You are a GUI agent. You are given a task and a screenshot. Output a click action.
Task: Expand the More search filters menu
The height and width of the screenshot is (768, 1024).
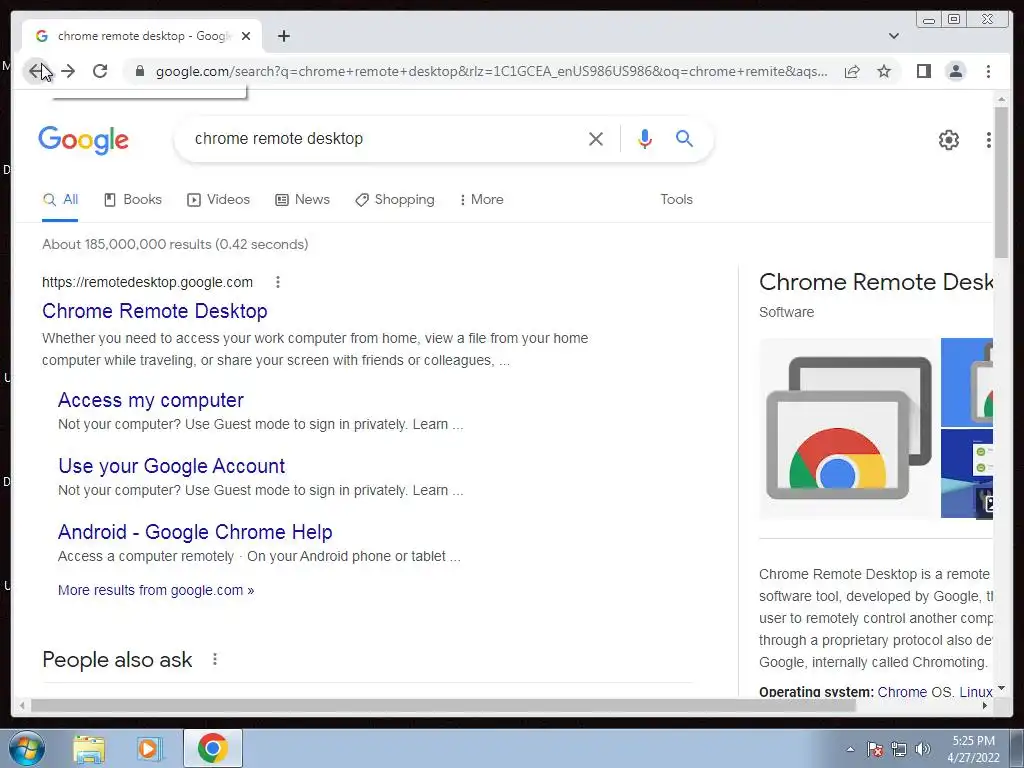coord(481,200)
